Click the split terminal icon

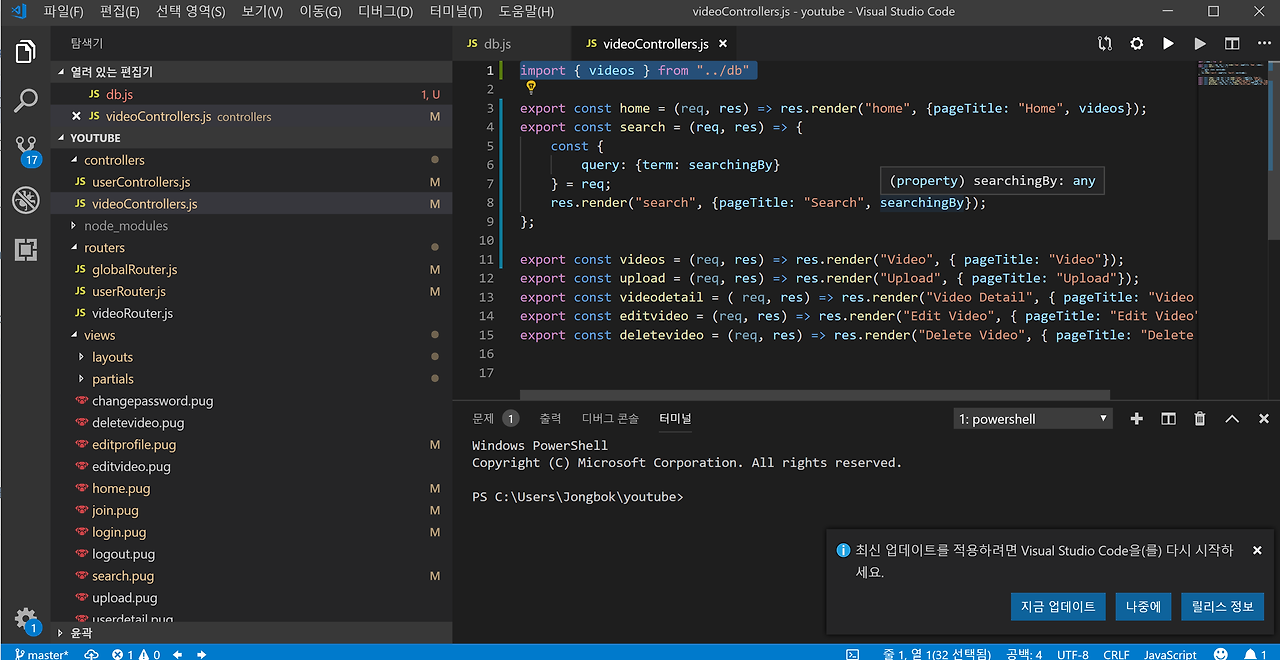pyautogui.click(x=1168, y=419)
